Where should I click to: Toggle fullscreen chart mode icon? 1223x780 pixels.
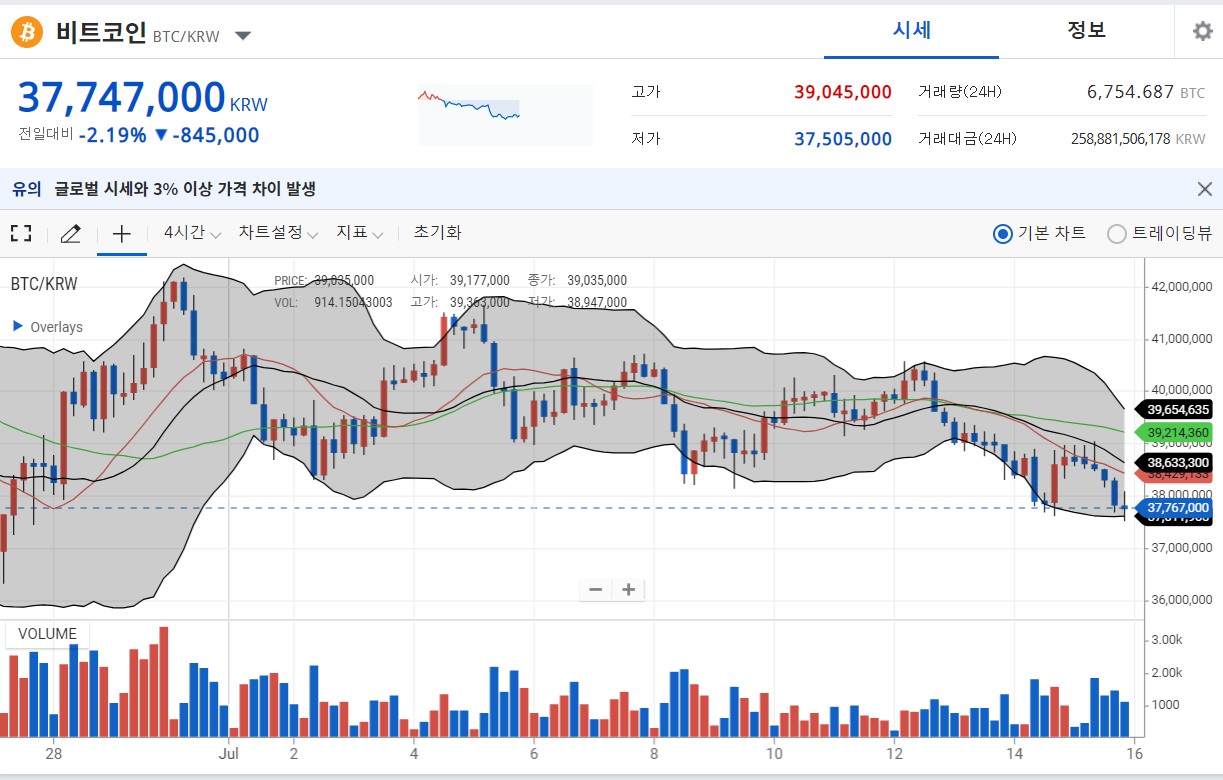tap(21, 233)
